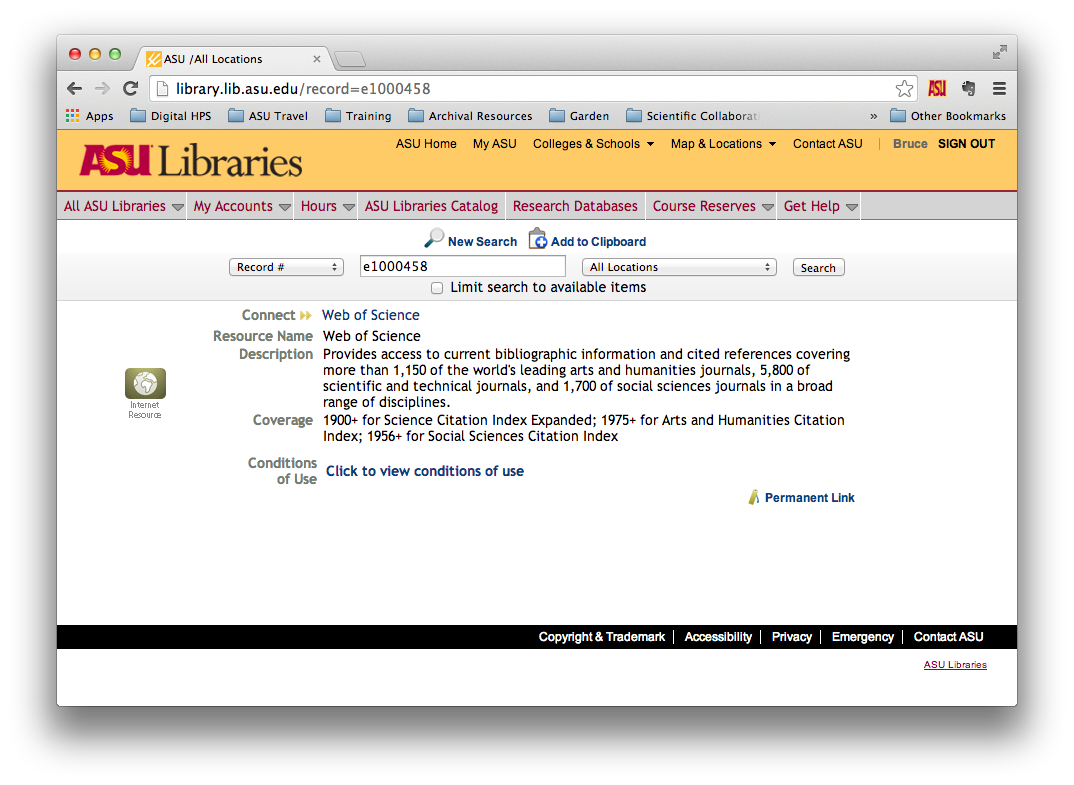Expand the Hours menu

coord(327,206)
